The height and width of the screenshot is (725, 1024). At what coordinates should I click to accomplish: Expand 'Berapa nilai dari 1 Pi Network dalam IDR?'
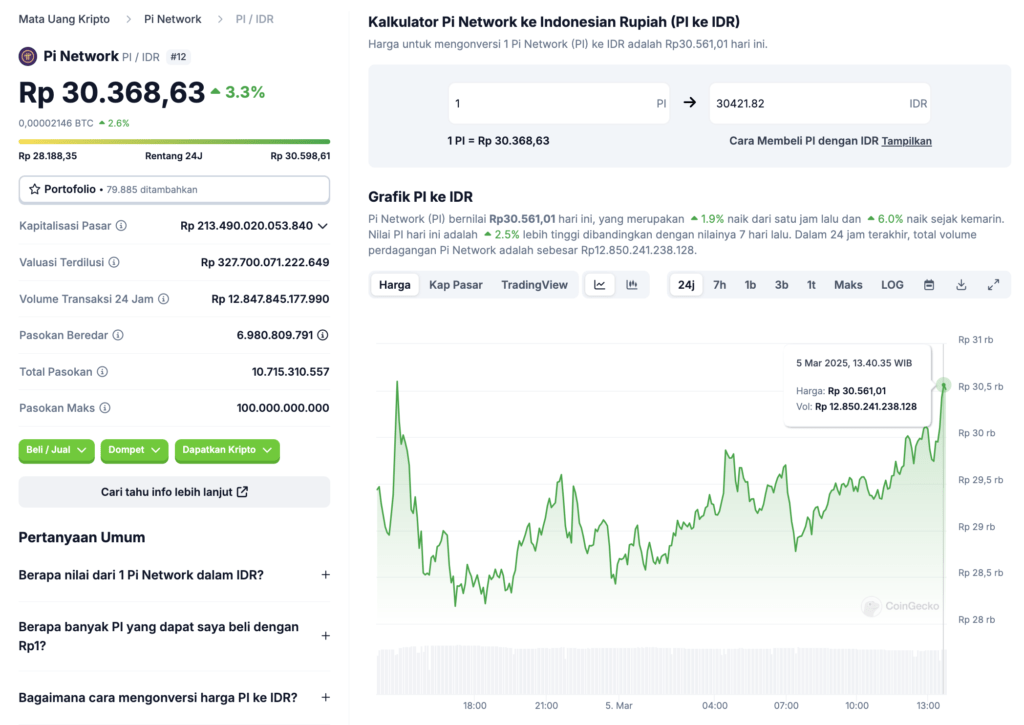[x=174, y=575]
